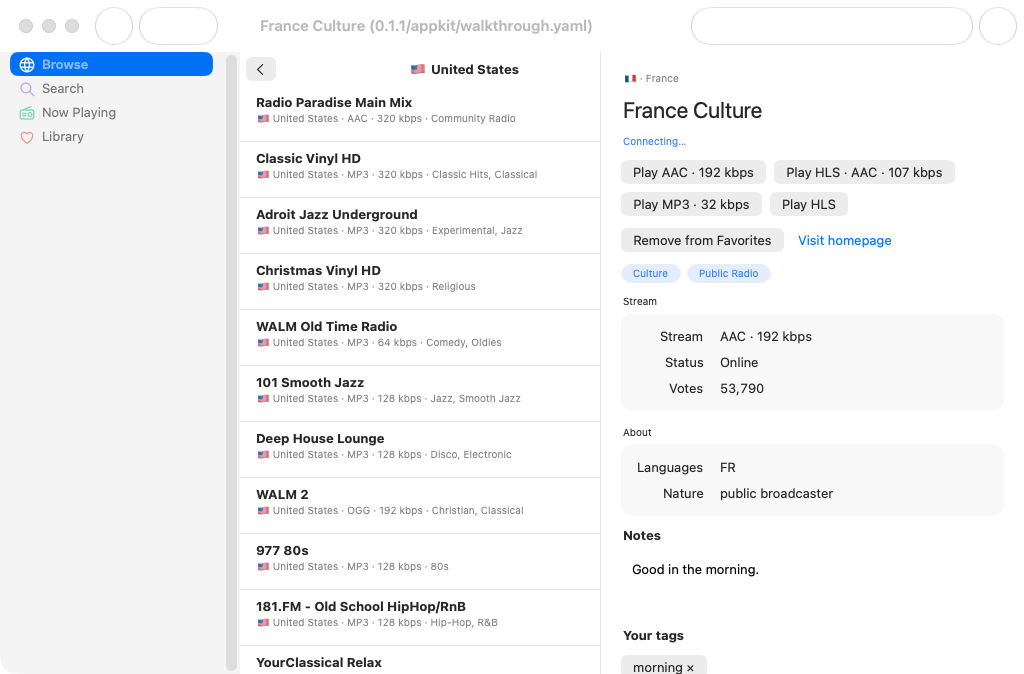Go back with the chevron button
The width and height of the screenshot is (1024, 674).
pyautogui.click(x=261, y=69)
